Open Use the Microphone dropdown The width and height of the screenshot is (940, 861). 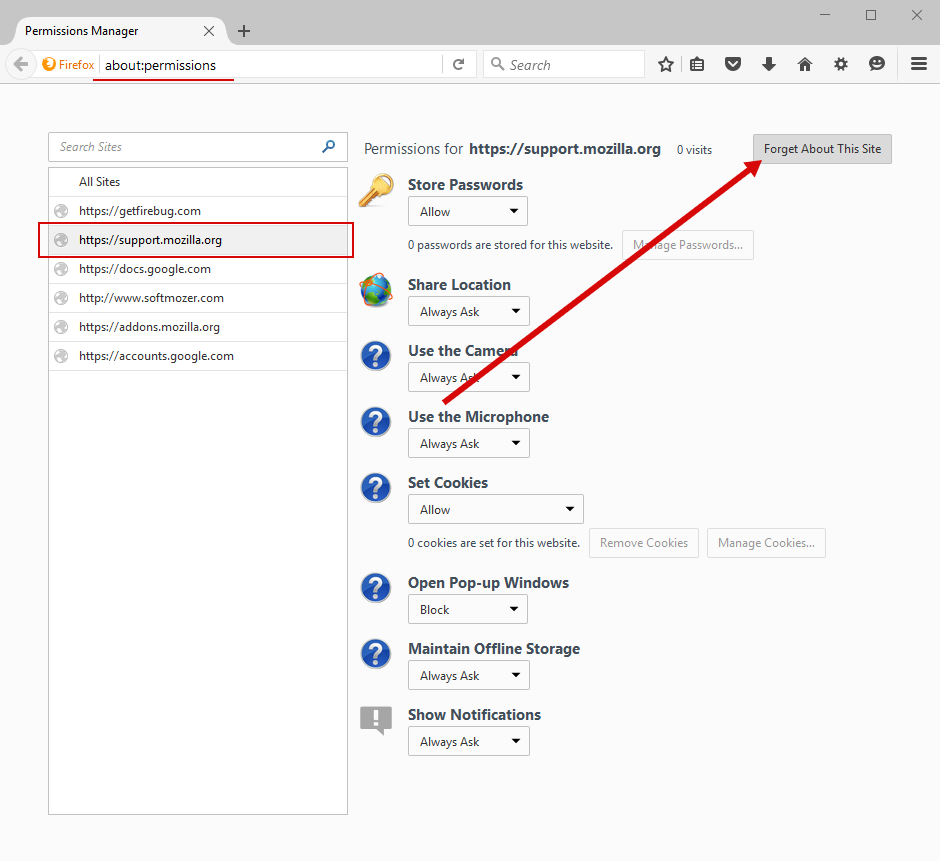coord(469,444)
